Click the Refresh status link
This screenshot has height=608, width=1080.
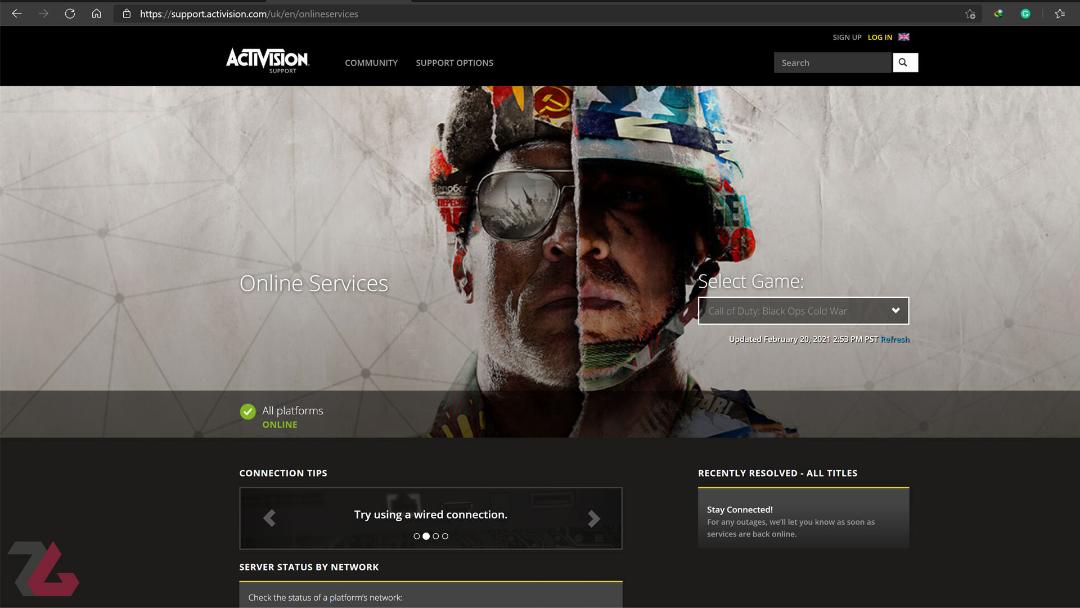click(x=895, y=339)
